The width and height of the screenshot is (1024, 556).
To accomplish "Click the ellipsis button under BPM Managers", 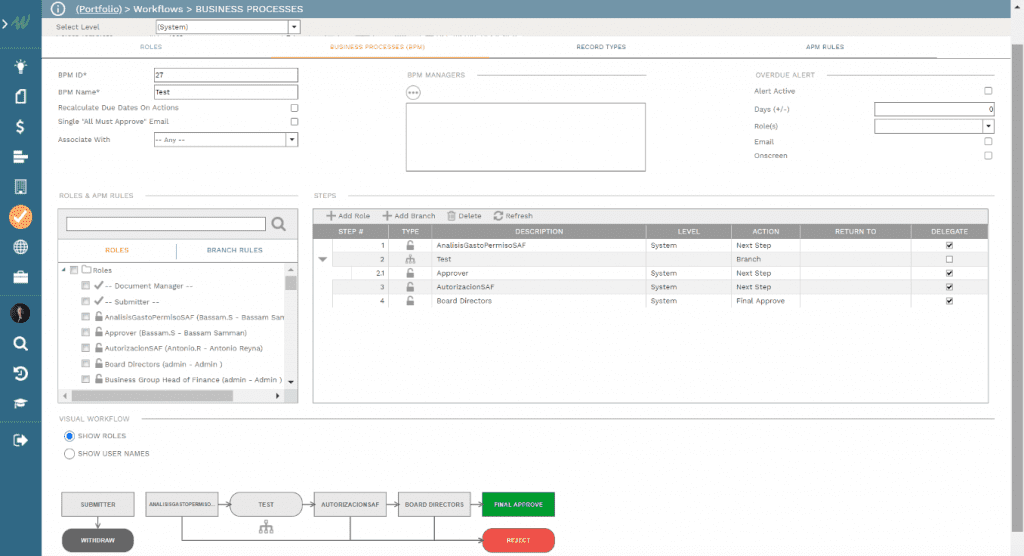I will click(x=413, y=93).
